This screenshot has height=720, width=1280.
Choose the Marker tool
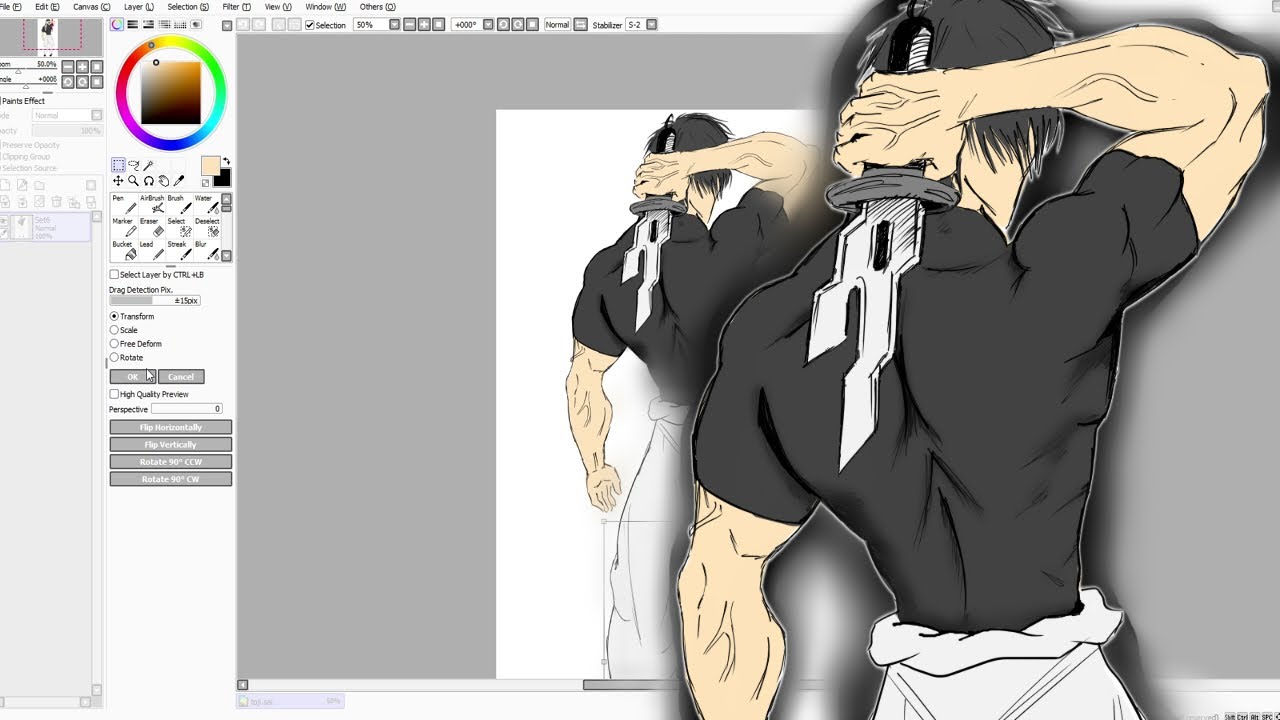tap(124, 227)
